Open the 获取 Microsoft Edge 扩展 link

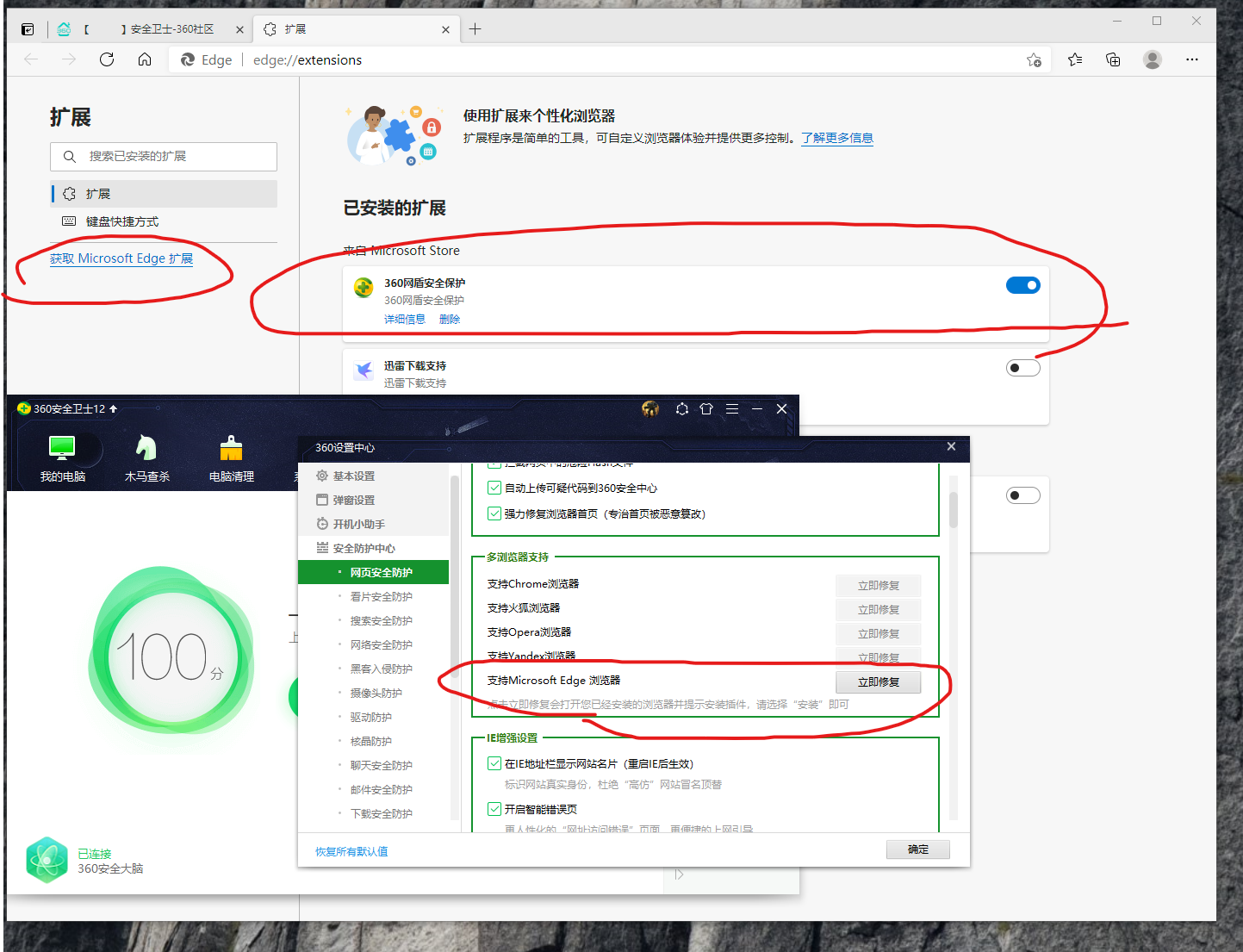(x=121, y=258)
